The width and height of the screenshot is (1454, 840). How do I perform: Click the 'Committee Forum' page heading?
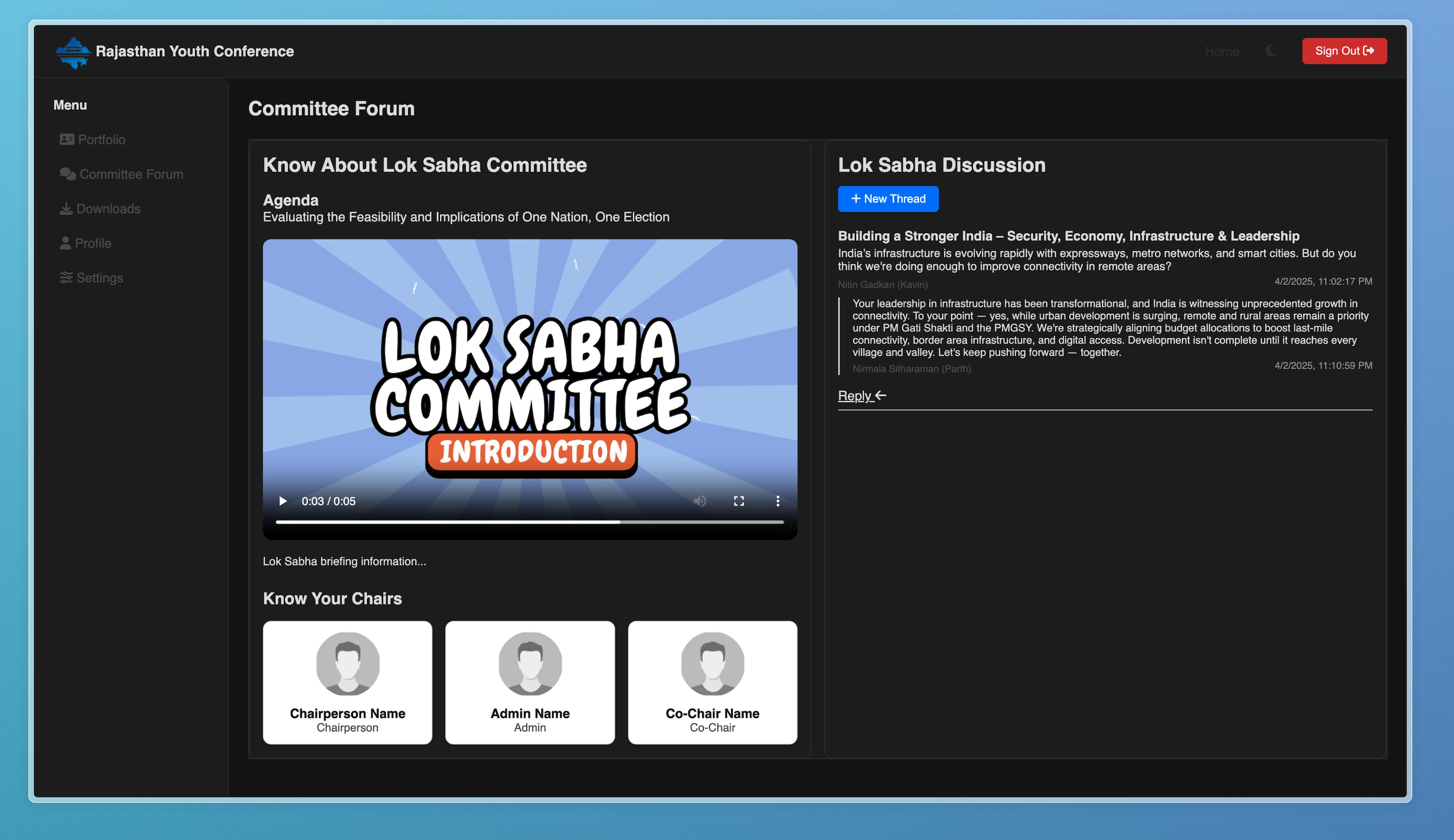331,109
